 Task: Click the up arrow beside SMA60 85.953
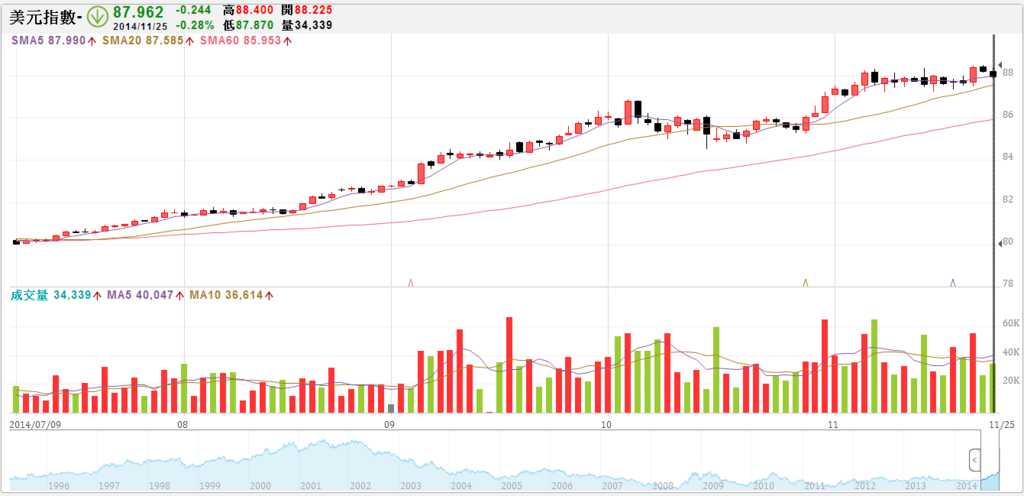287,40
